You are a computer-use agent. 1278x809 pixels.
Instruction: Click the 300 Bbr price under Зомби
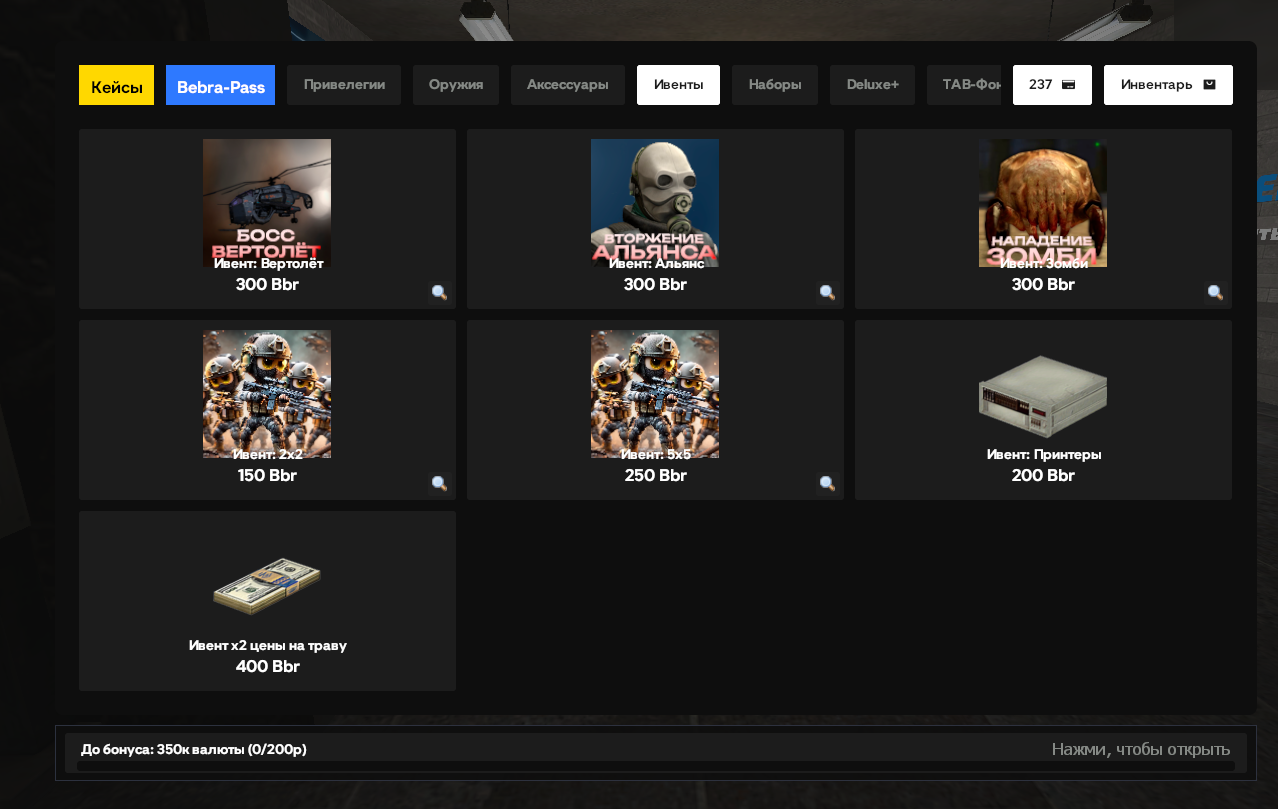click(x=1043, y=285)
